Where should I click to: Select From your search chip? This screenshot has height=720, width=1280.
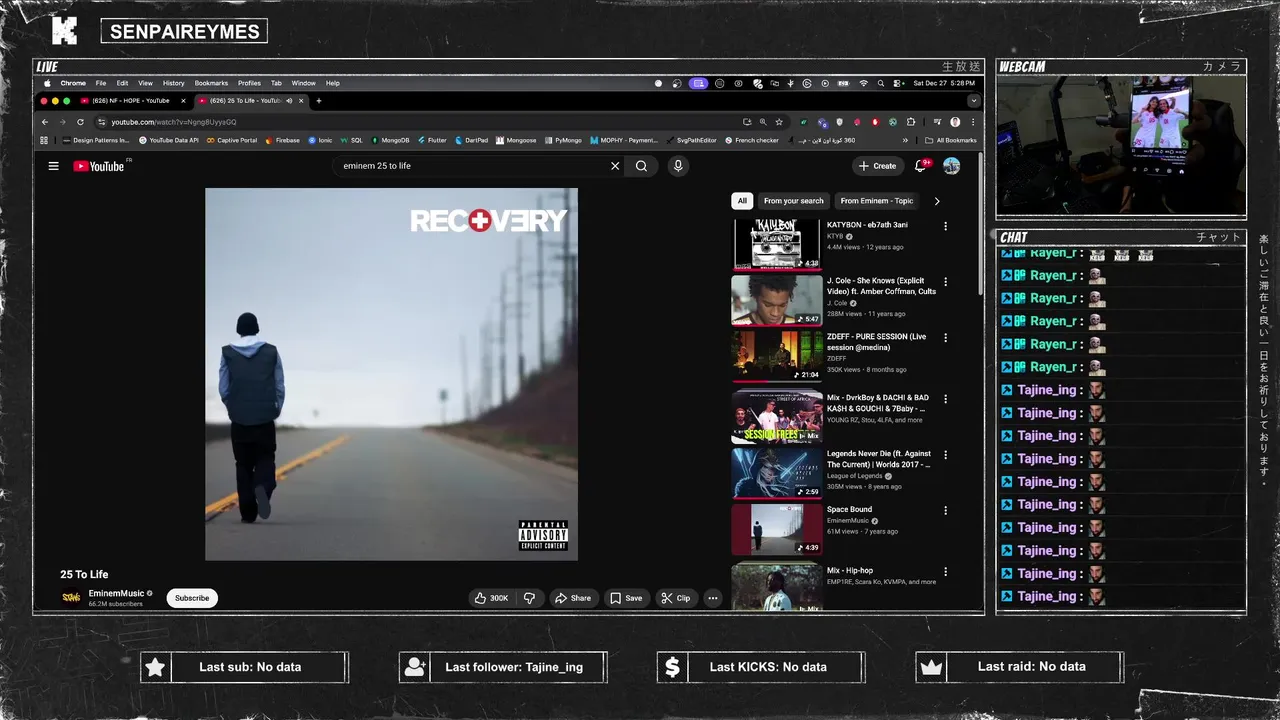[x=794, y=201]
